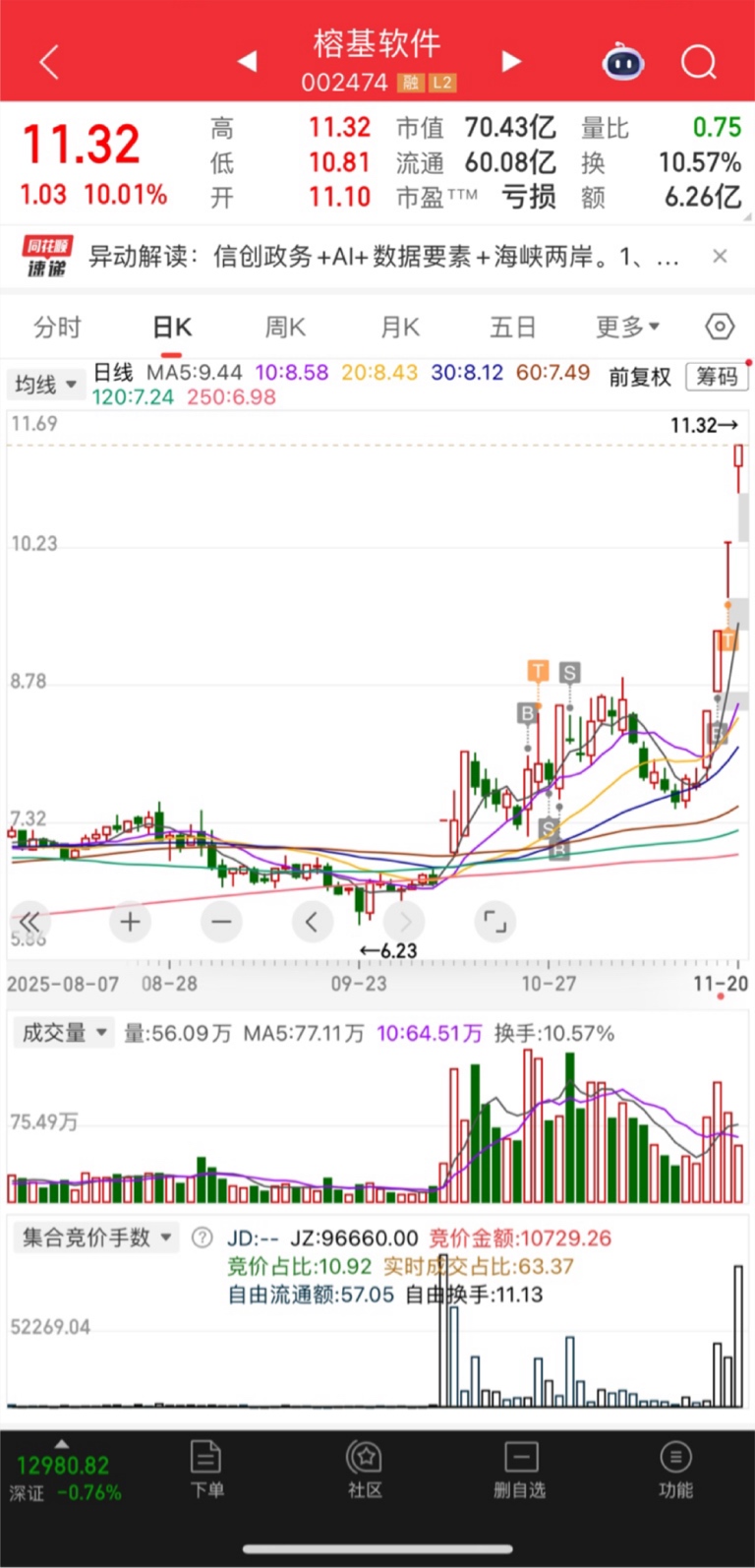This screenshot has width=755, height=1568.
Task: Switch to 月K monthly chart
Action: tap(401, 328)
